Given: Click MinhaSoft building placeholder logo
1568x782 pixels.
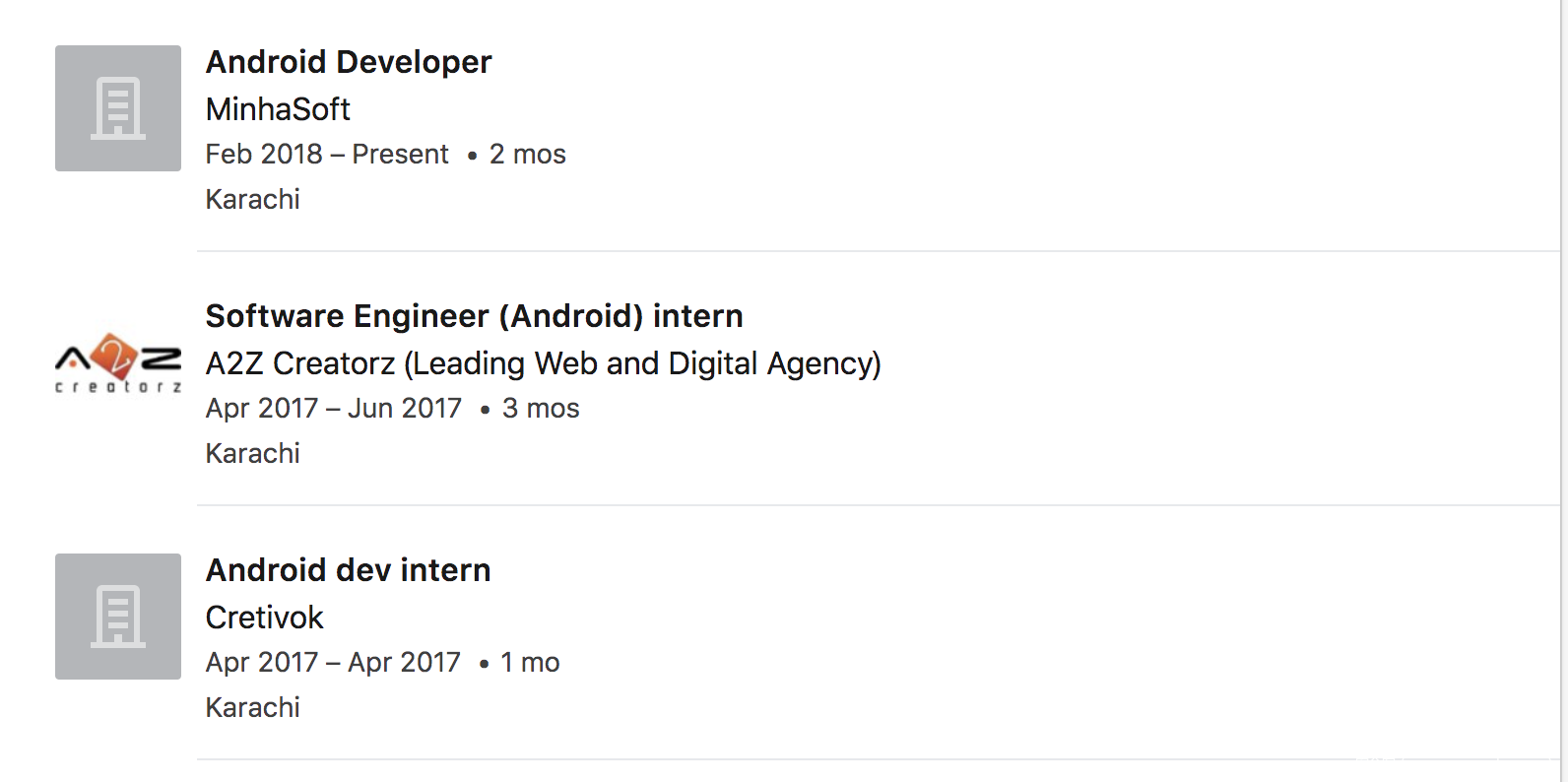Looking at the screenshot, I should [x=118, y=108].
